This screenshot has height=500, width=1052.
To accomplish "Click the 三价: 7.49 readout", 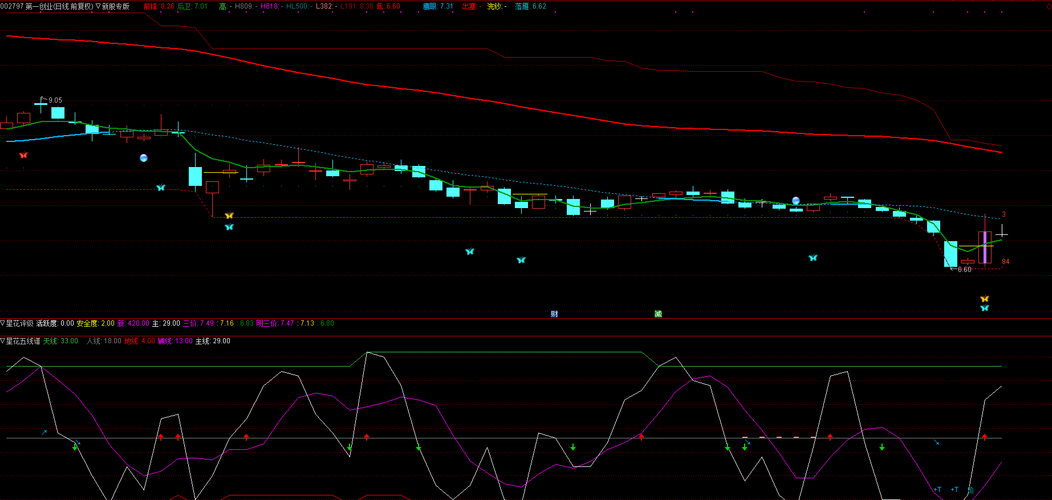I will coord(199,323).
